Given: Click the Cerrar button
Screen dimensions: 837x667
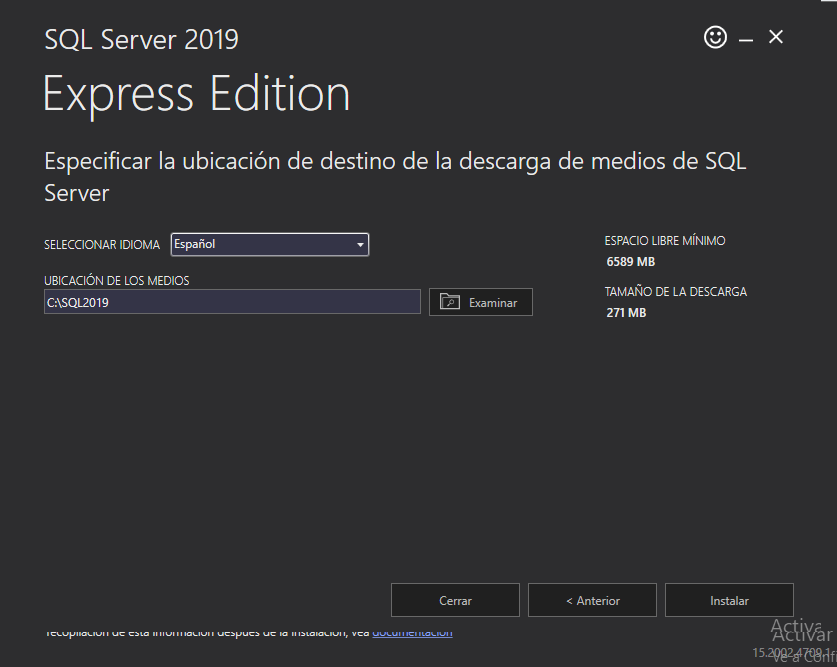Looking at the screenshot, I should pos(455,599).
